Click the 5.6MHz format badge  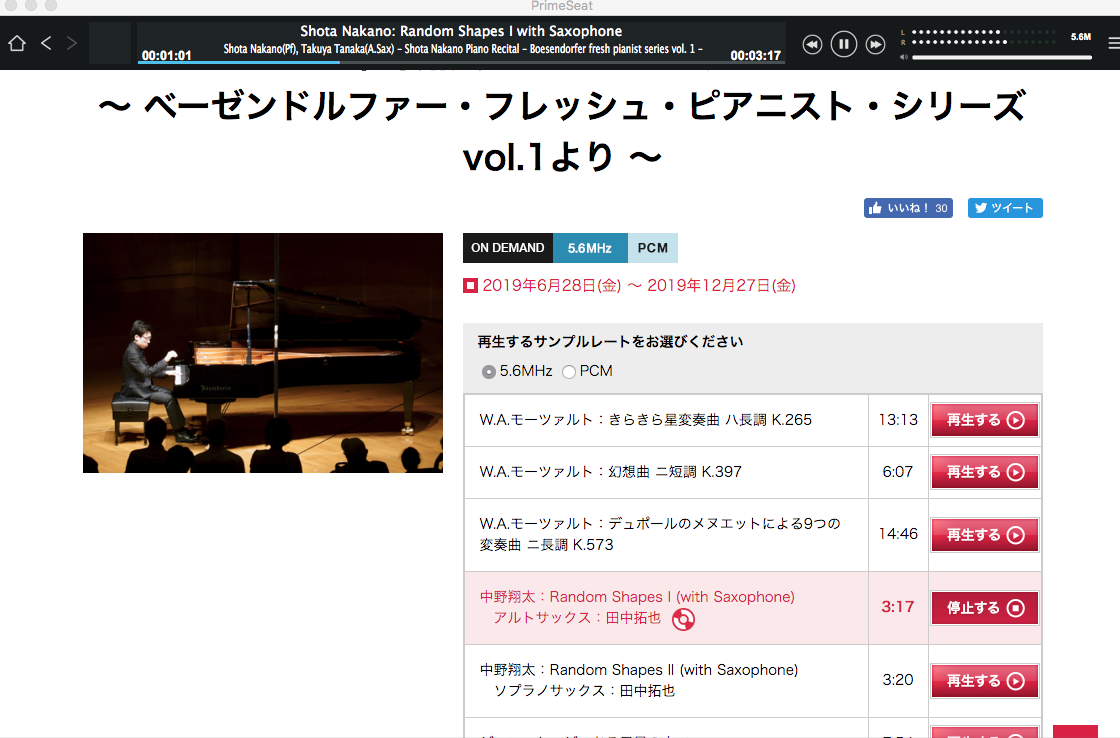pos(590,248)
